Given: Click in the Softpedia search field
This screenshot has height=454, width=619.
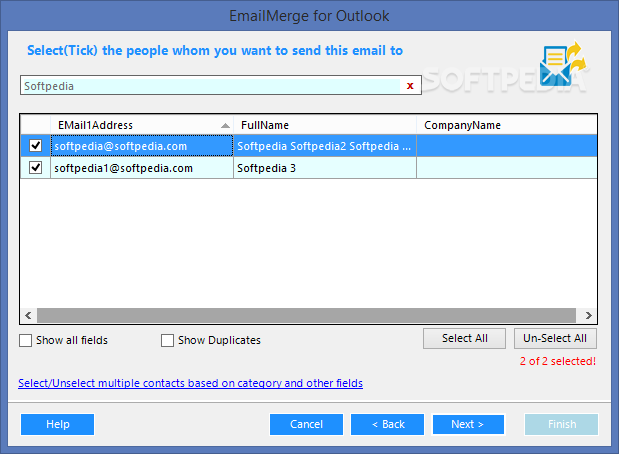Looking at the screenshot, I should click(211, 86).
